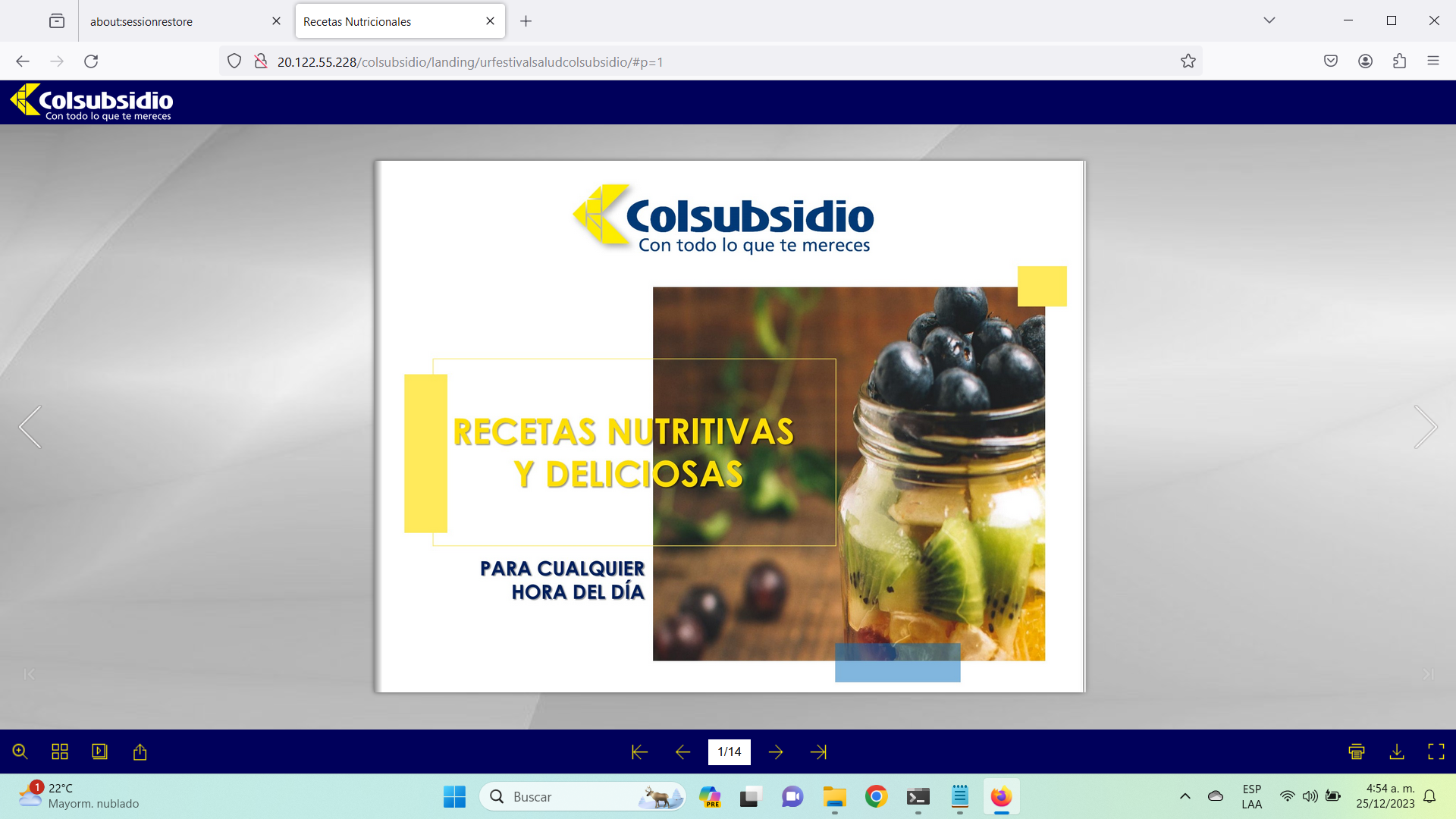Click the Colsubsidio logo in header
The height and width of the screenshot is (819, 1456).
coord(92,102)
